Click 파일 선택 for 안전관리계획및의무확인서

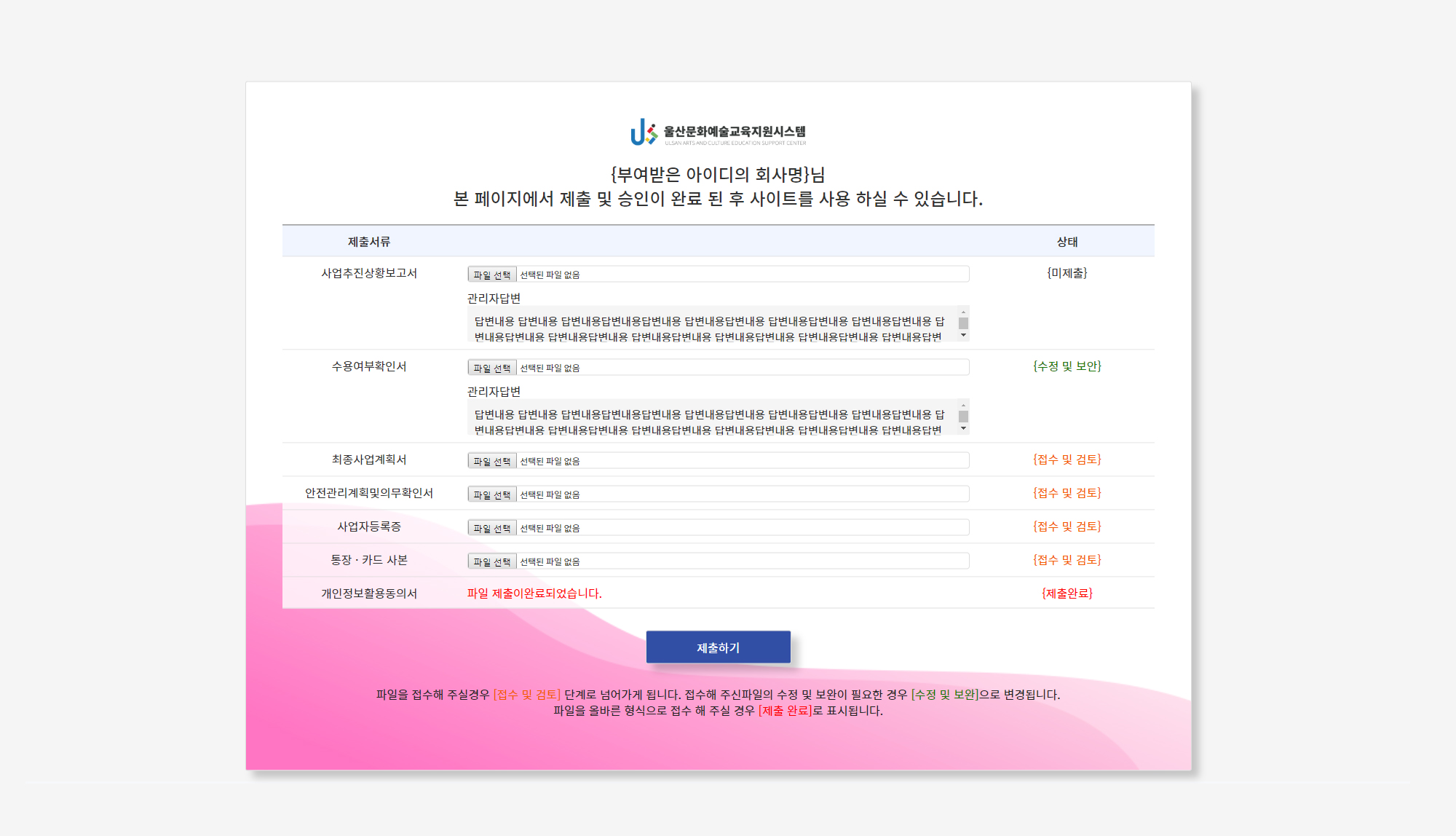point(492,493)
